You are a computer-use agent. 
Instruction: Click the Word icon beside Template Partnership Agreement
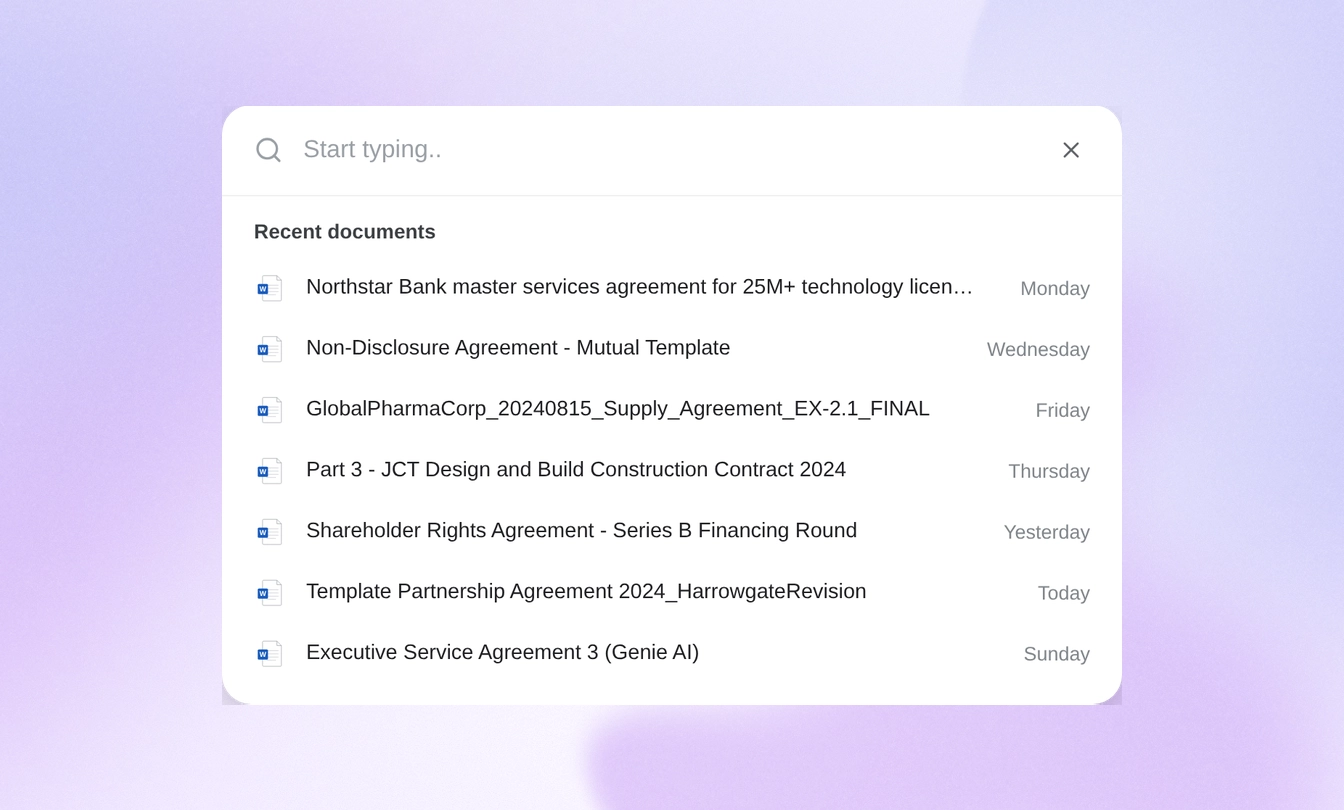[x=269, y=592]
